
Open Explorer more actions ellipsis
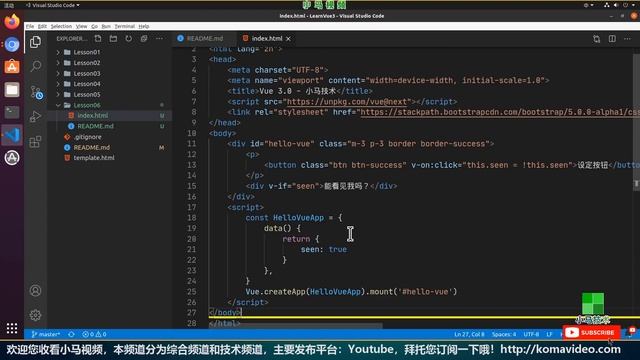pyautogui.click(x=159, y=38)
